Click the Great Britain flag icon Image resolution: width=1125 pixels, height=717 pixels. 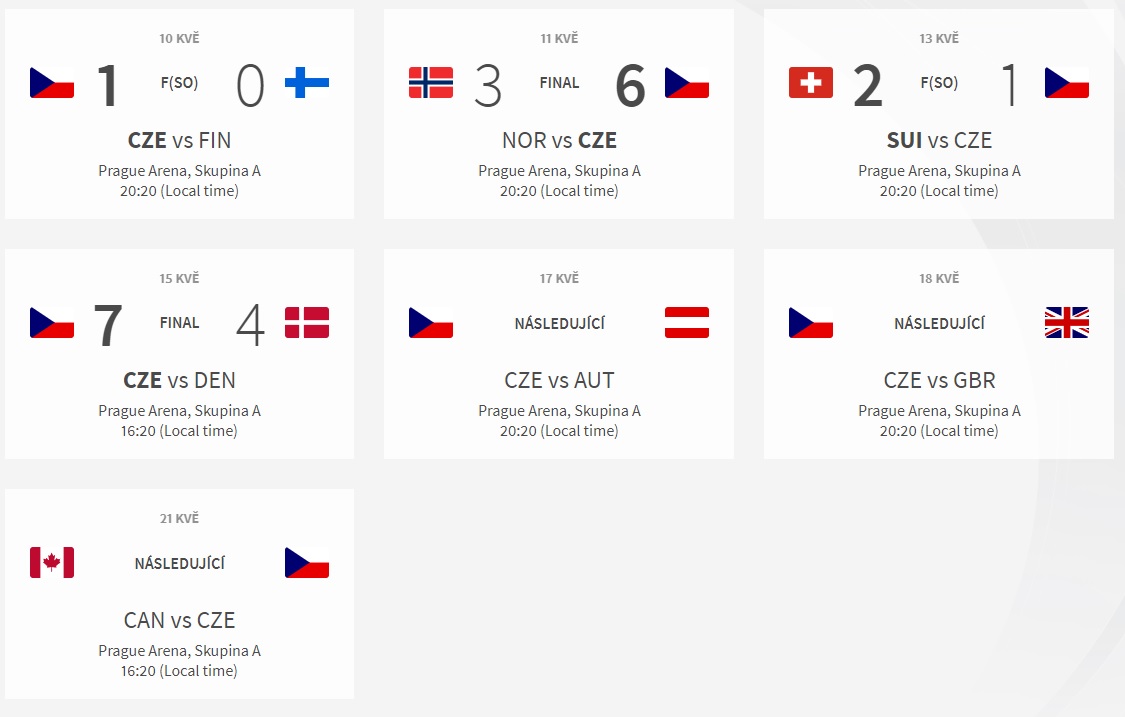pyautogui.click(x=1067, y=322)
